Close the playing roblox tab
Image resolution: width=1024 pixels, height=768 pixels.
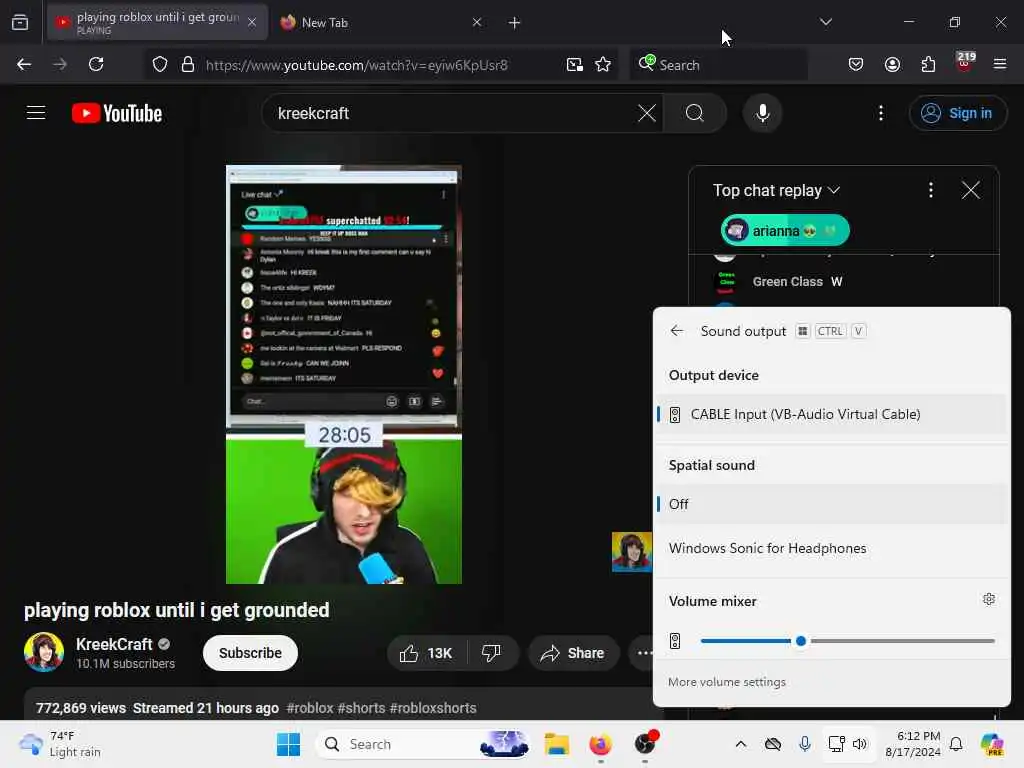(251, 22)
